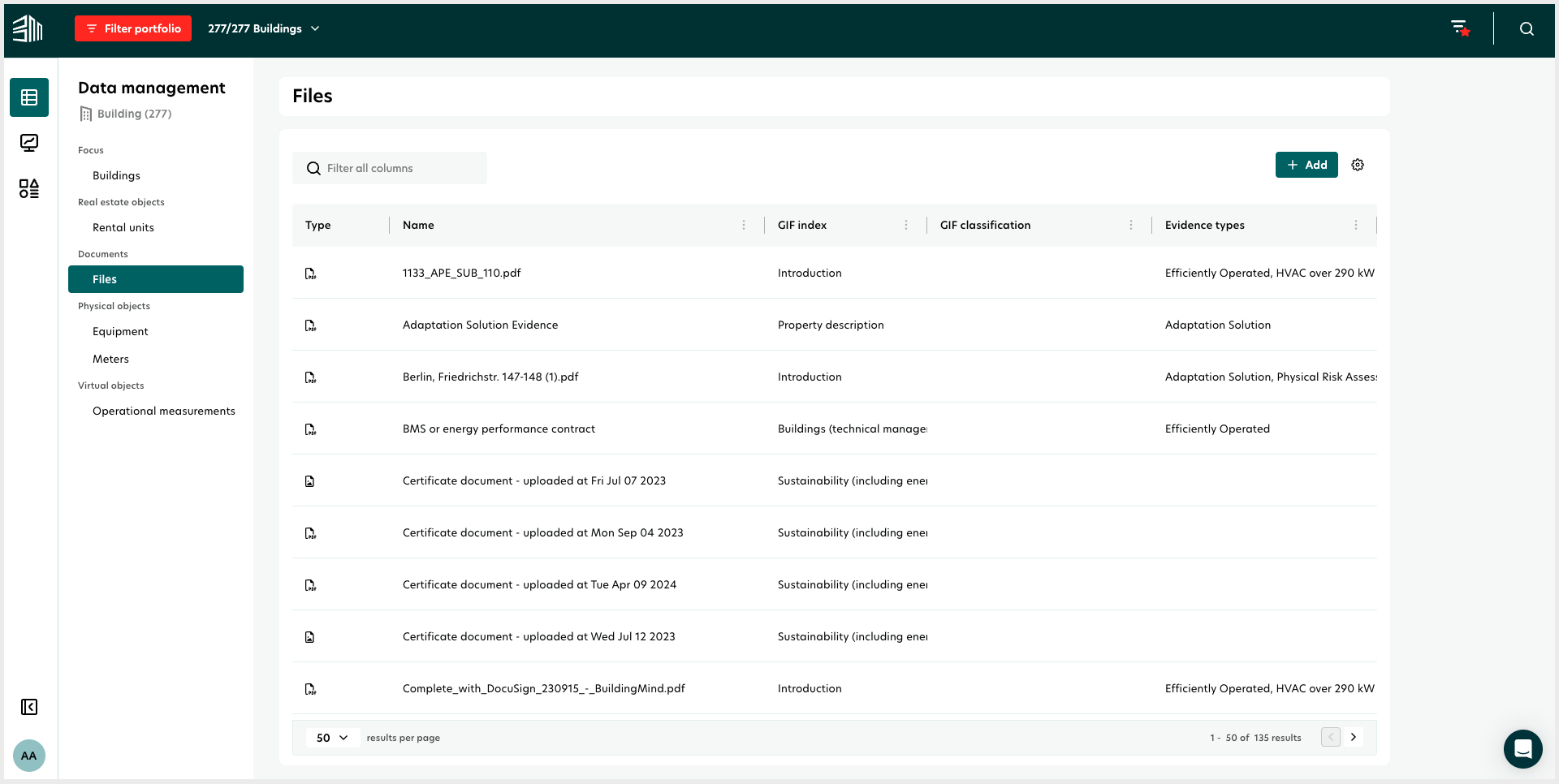The height and width of the screenshot is (784, 1559).
Task: Open table settings gear icon
Action: (1358, 165)
